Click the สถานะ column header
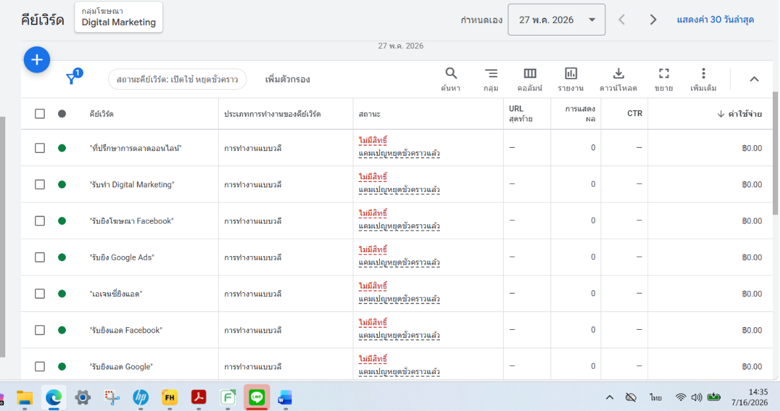The image size is (780, 411). pos(369,114)
